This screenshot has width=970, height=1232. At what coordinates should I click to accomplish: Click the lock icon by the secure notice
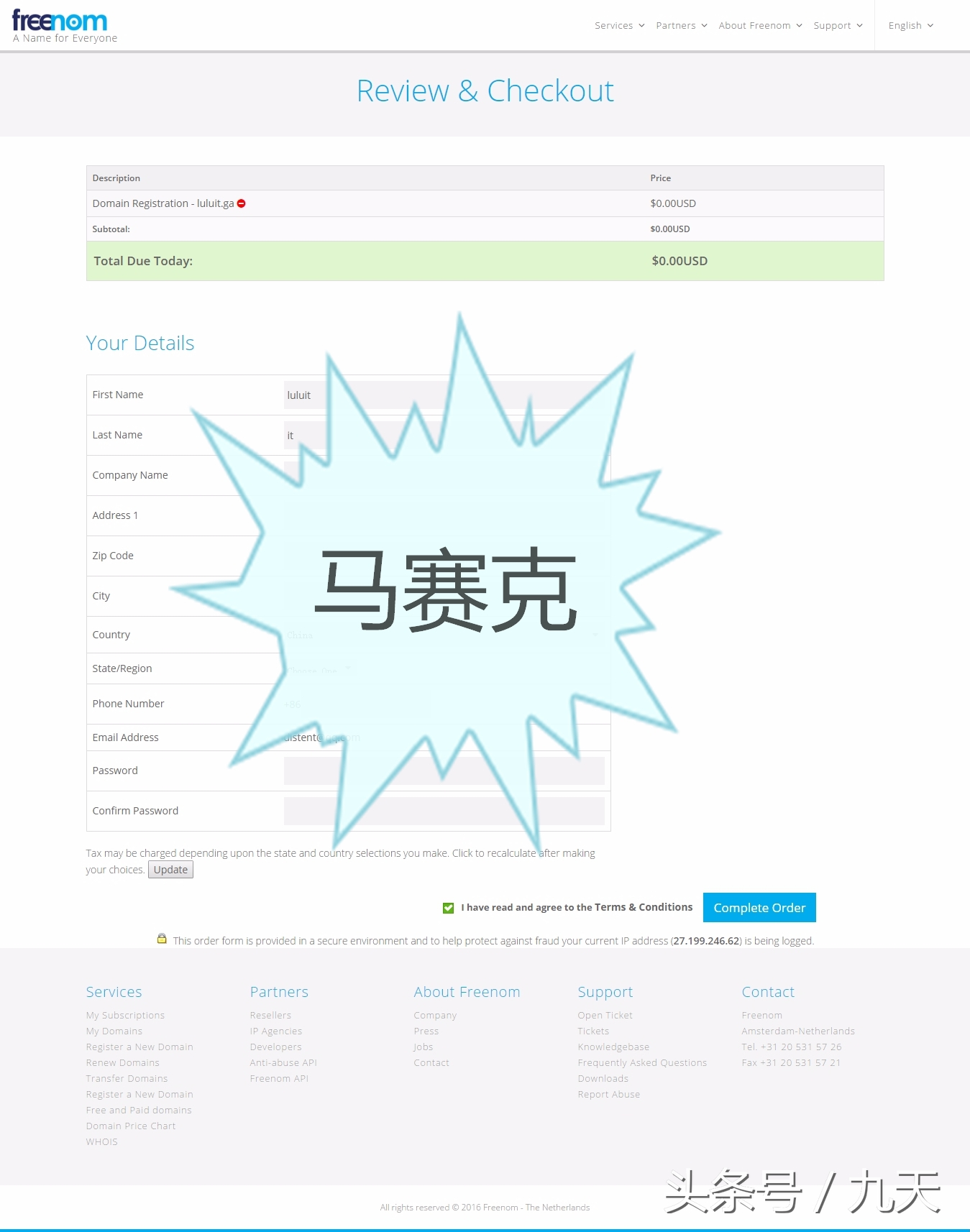(162, 939)
